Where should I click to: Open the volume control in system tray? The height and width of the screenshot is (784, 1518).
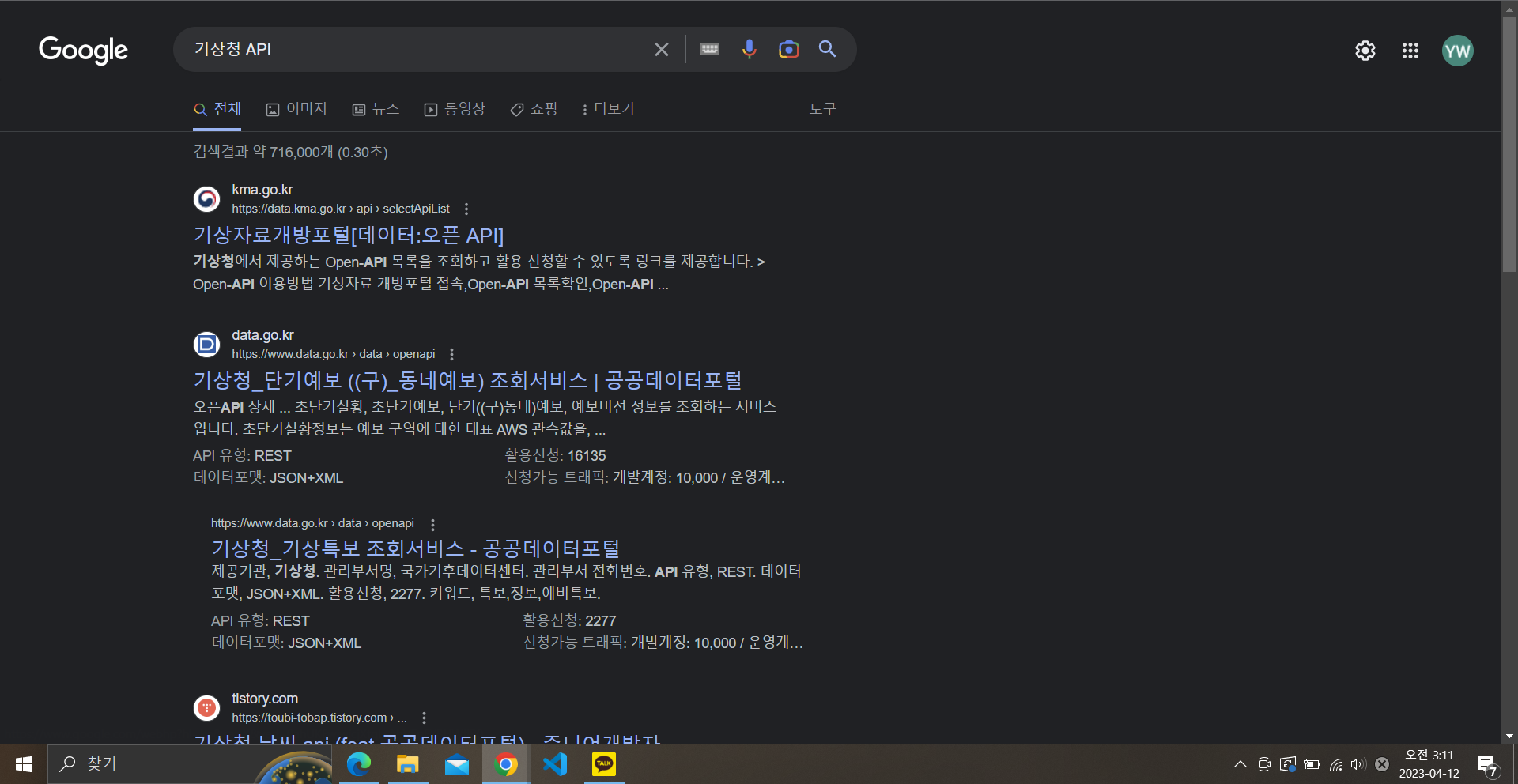1358,764
